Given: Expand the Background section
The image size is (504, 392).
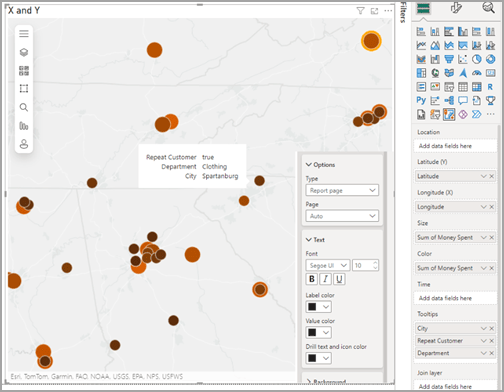Looking at the screenshot, I should tap(309, 381).
